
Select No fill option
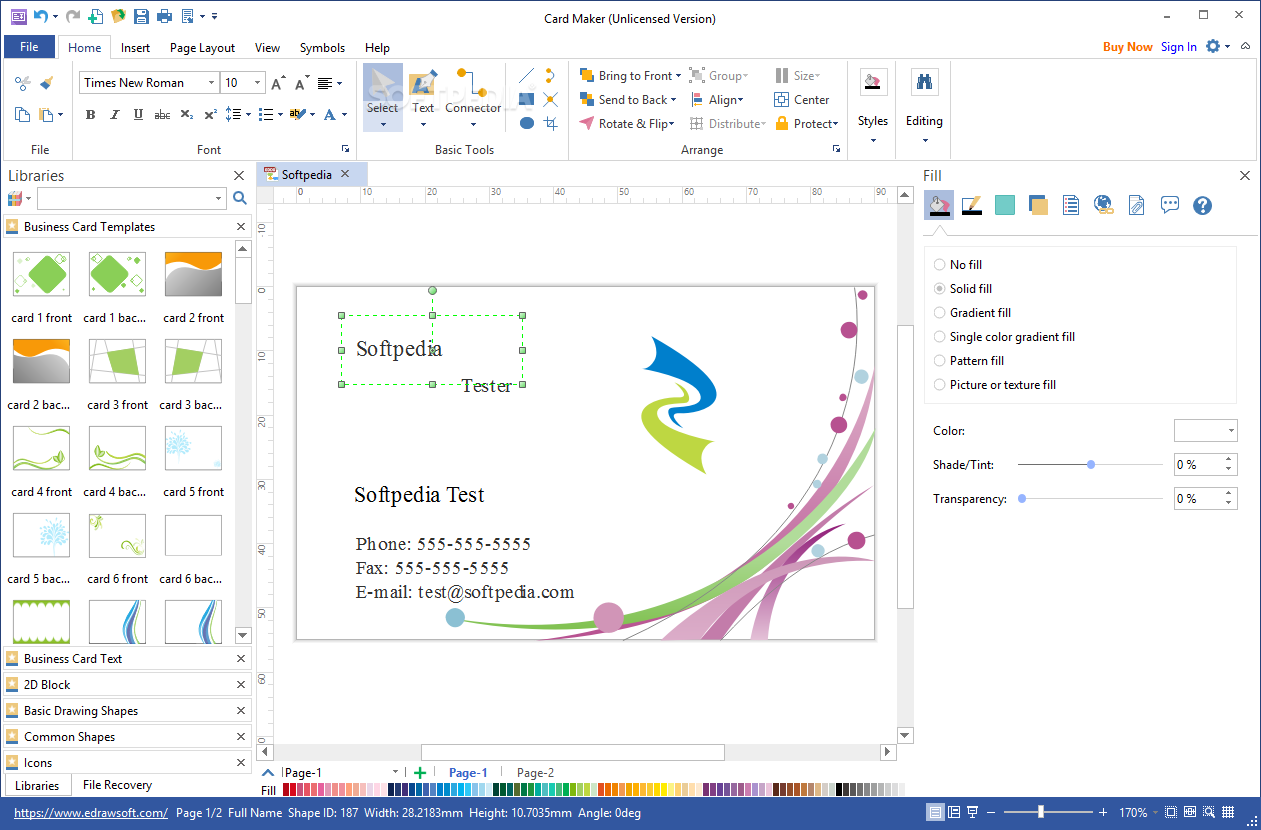click(958, 265)
